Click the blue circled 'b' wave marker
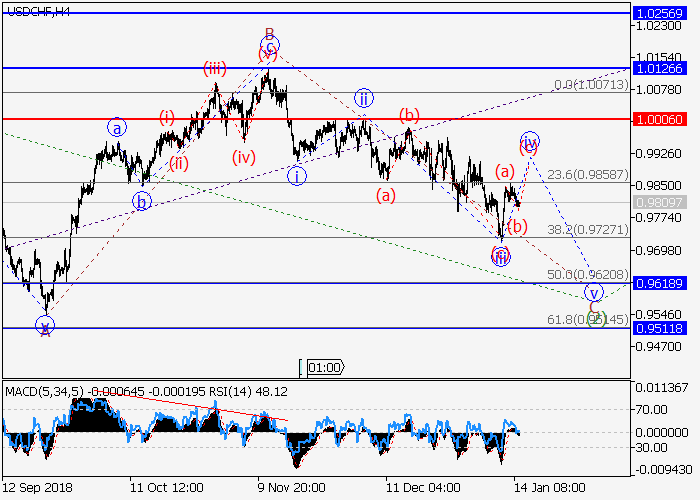Viewport: 700px width, 500px height. [142, 201]
